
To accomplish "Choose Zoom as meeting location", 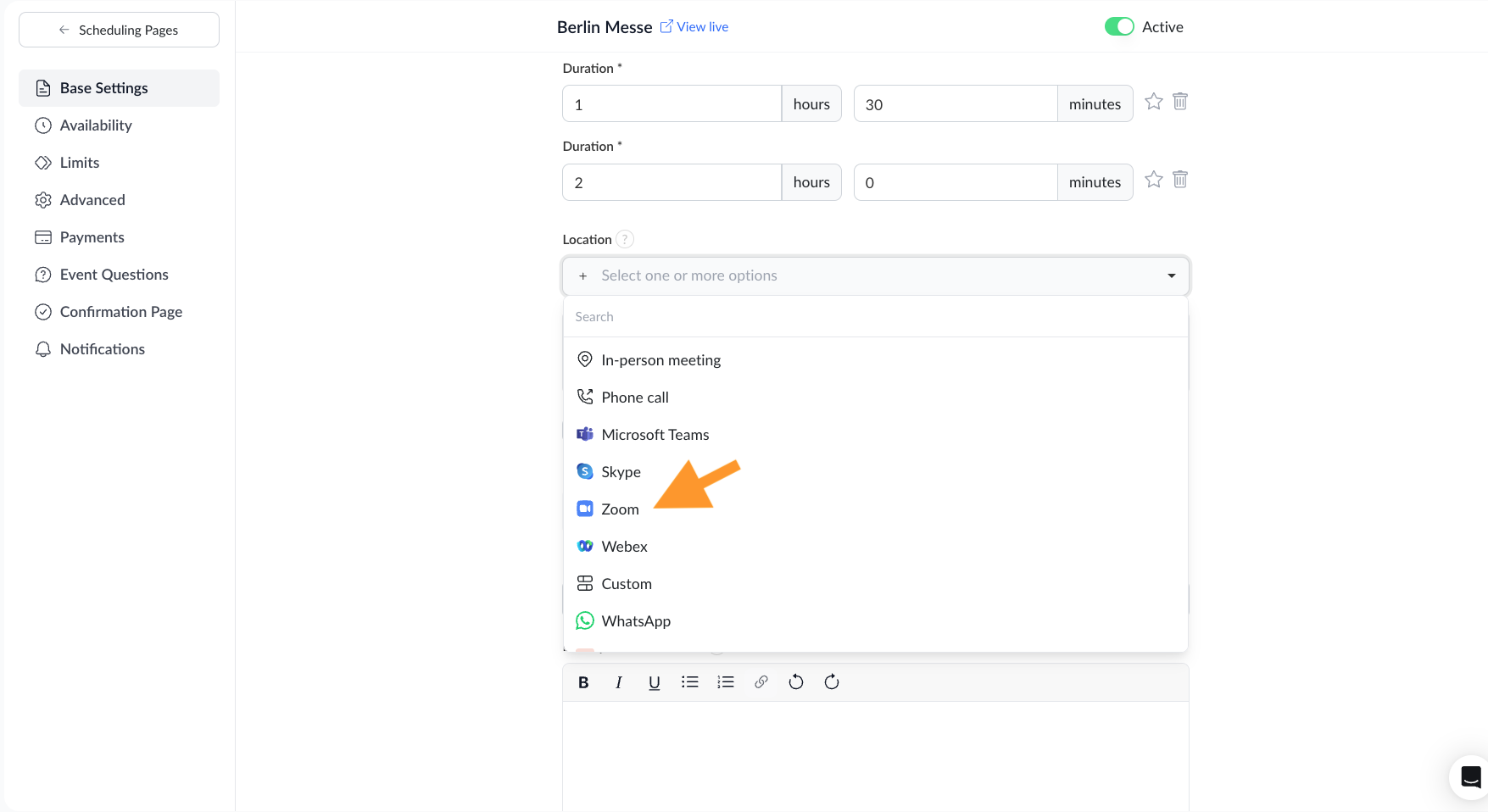I will (875, 509).
